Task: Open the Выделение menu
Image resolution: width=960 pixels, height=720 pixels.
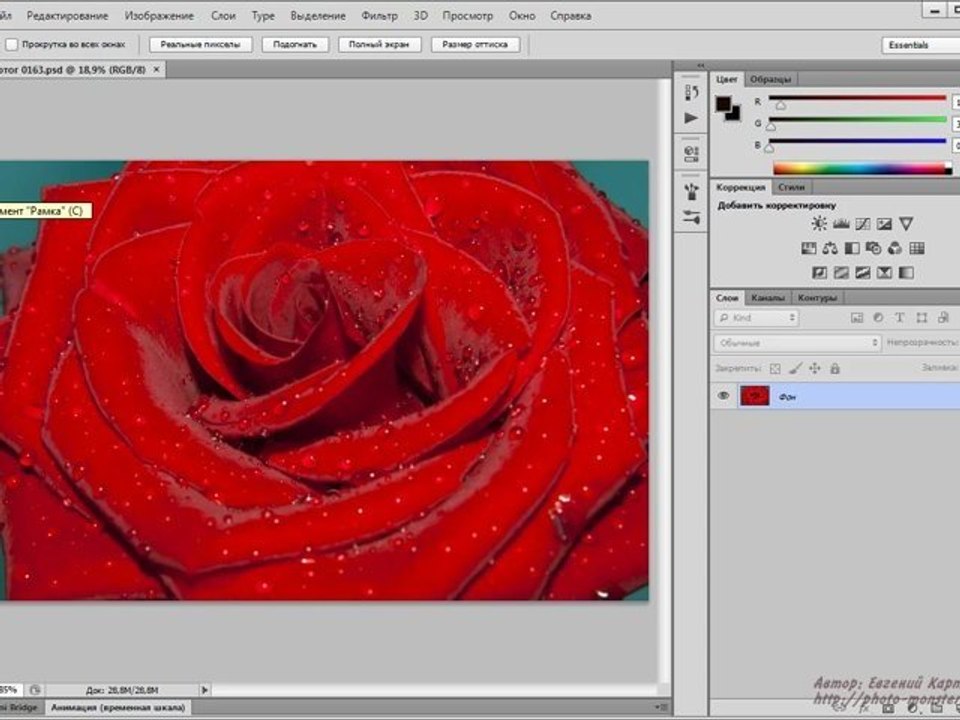Action: [318, 16]
